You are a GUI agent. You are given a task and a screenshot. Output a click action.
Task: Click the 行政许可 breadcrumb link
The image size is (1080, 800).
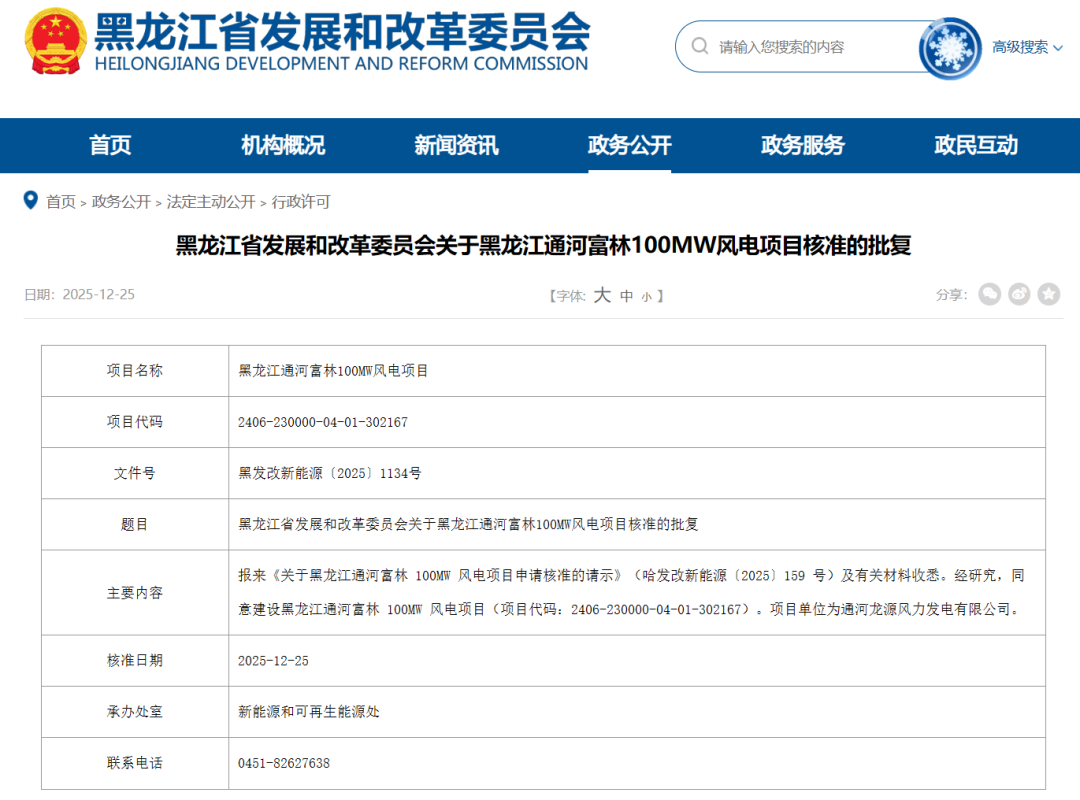(x=301, y=202)
